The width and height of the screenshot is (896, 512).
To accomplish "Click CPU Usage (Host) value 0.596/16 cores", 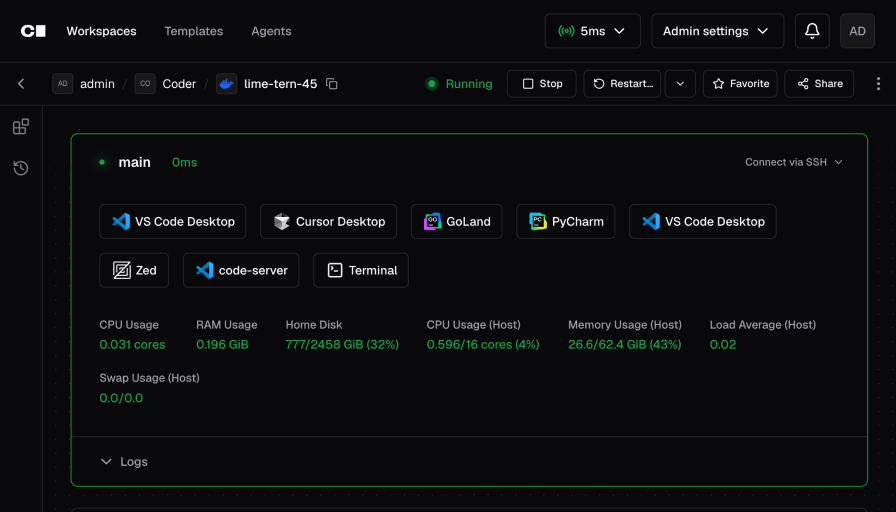I will pyautogui.click(x=483, y=345).
